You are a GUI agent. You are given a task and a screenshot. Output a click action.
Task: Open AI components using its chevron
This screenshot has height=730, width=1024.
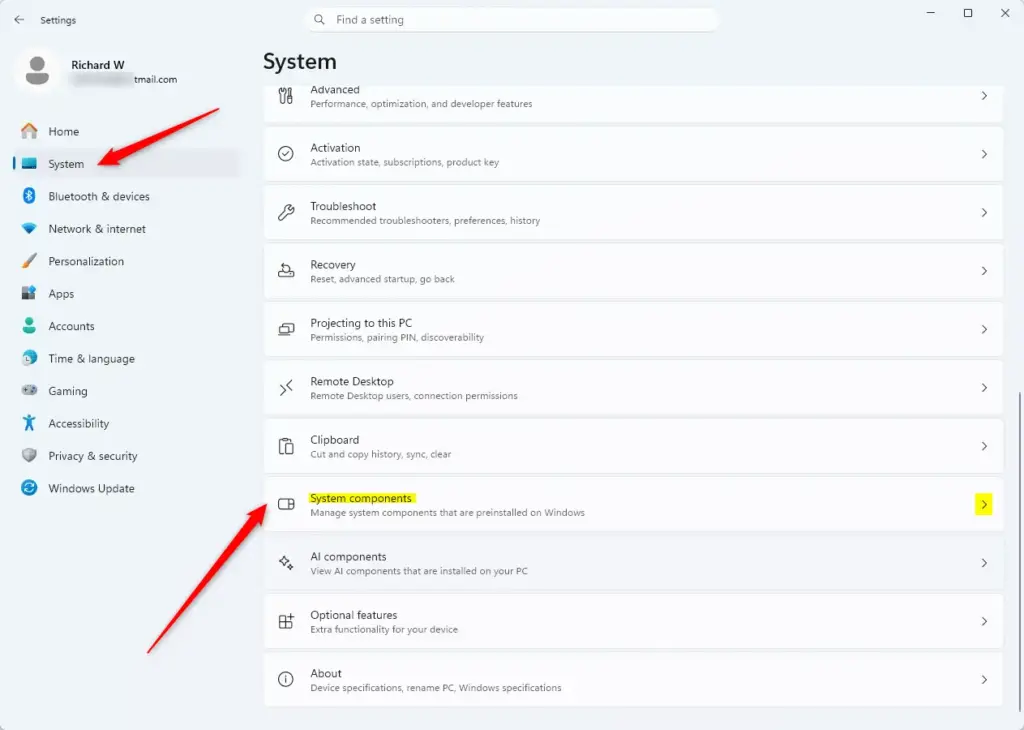point(984,563)
